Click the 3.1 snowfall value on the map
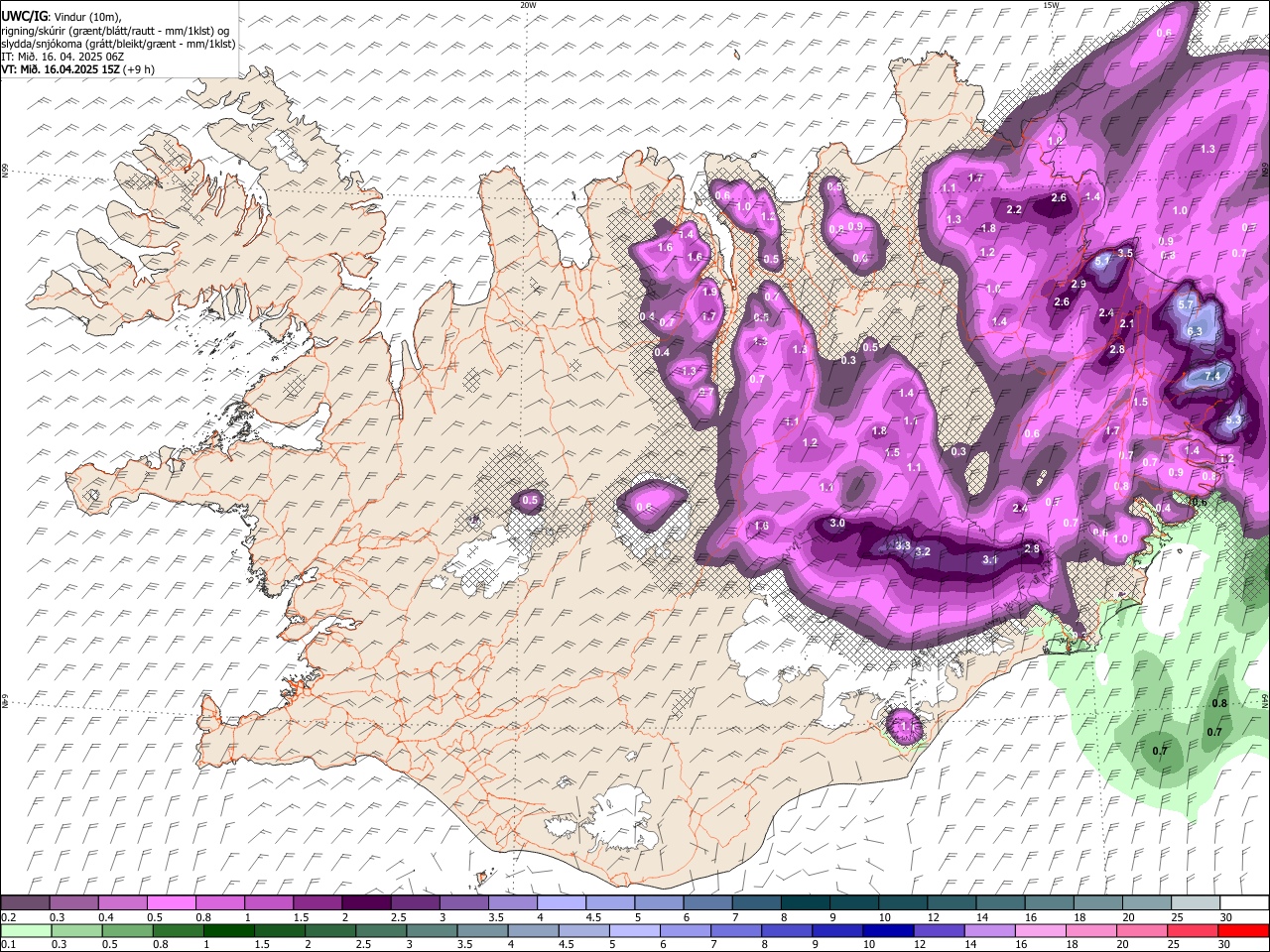The width and height of the screenshot is (1270, 952). (989, 560)
